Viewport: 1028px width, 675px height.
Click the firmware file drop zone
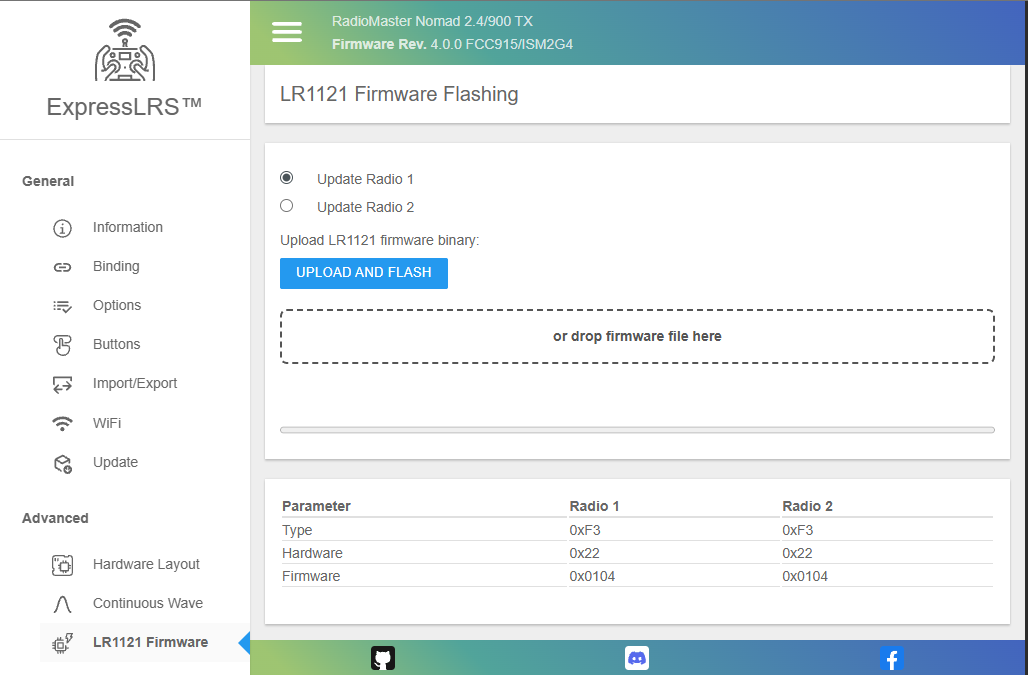click(x=637, y=336)
